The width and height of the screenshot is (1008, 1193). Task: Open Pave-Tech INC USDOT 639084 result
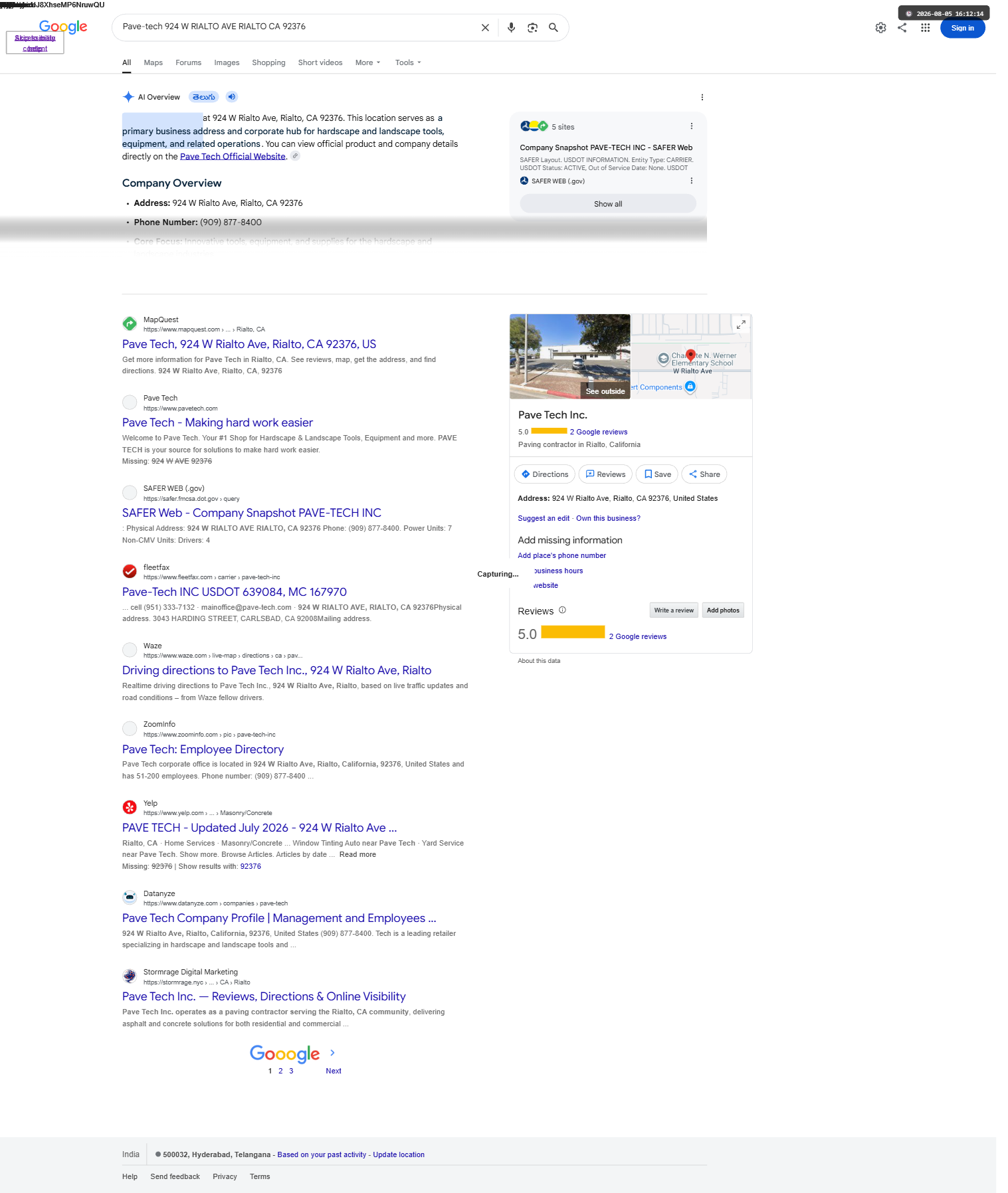tap(235, 592)
